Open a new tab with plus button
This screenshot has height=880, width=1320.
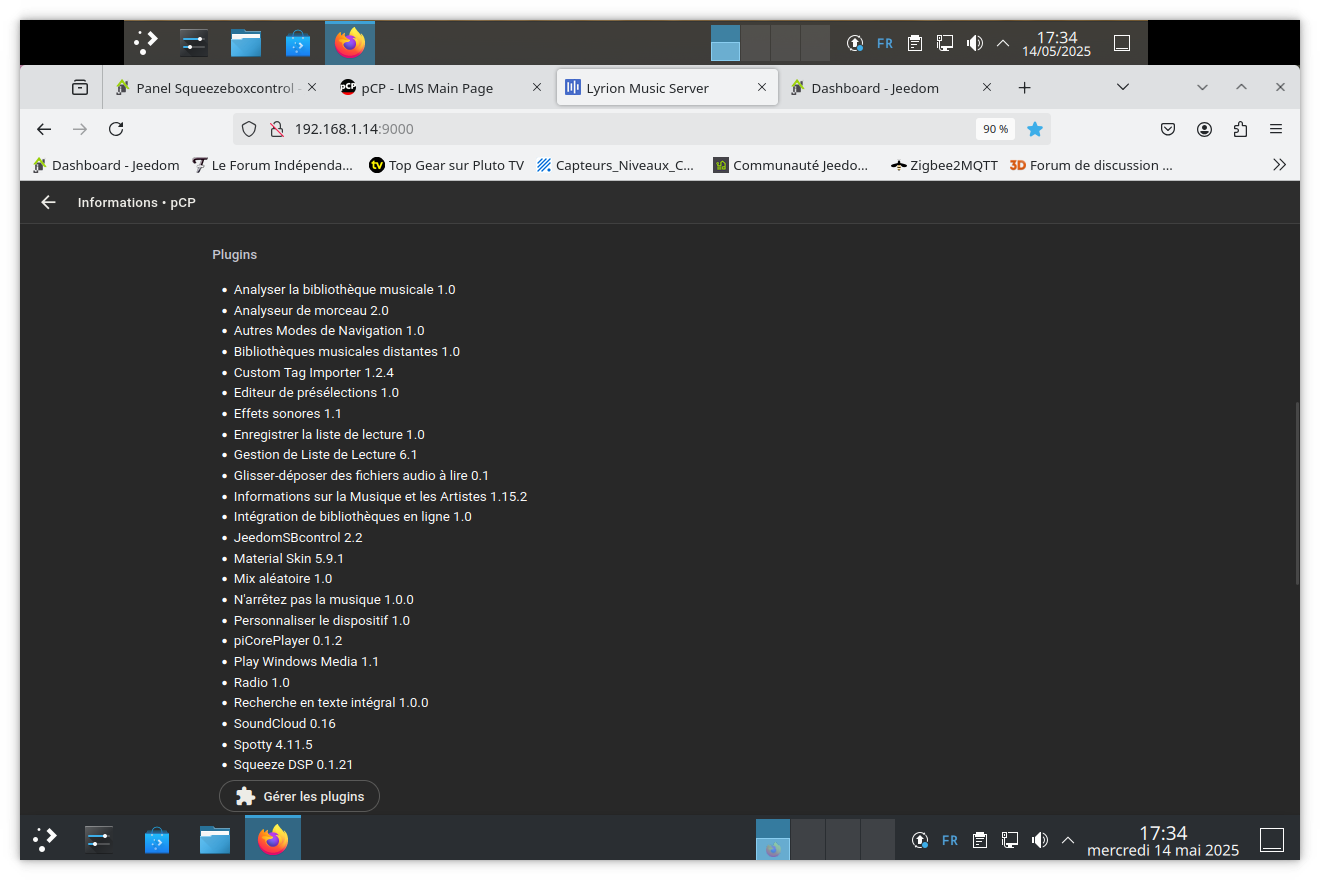tap(1024, 88)
